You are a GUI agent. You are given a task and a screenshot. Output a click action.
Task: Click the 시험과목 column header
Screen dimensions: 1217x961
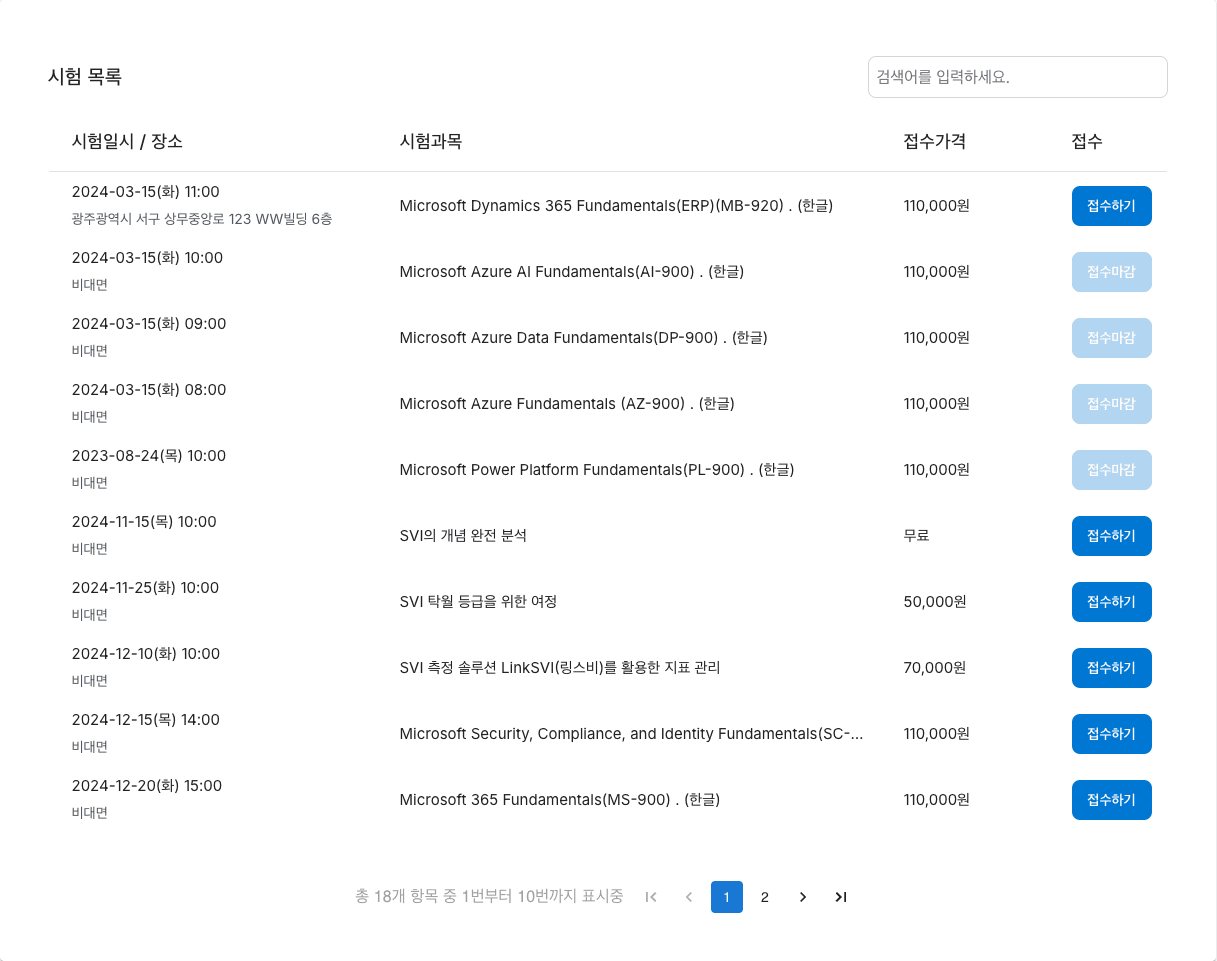430,141
